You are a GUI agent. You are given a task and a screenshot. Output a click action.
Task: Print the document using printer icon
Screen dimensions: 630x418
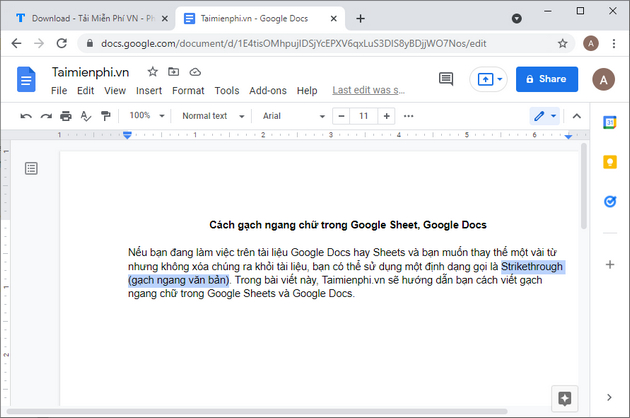click(66, 116)
